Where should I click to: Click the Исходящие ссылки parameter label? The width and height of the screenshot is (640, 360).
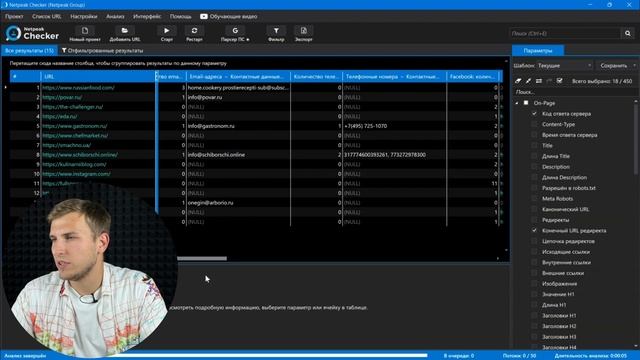coord(566,252)
